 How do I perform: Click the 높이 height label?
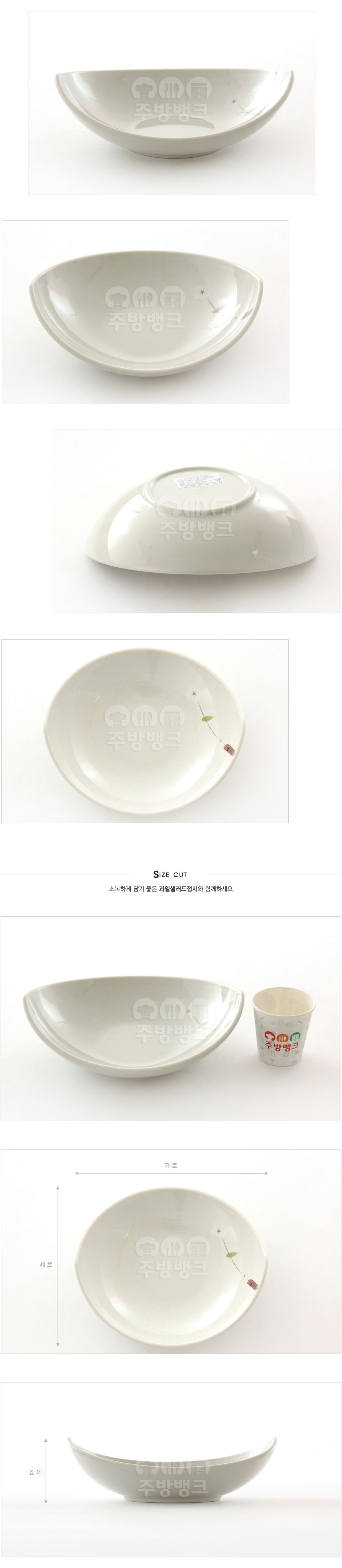[35, 1472]
